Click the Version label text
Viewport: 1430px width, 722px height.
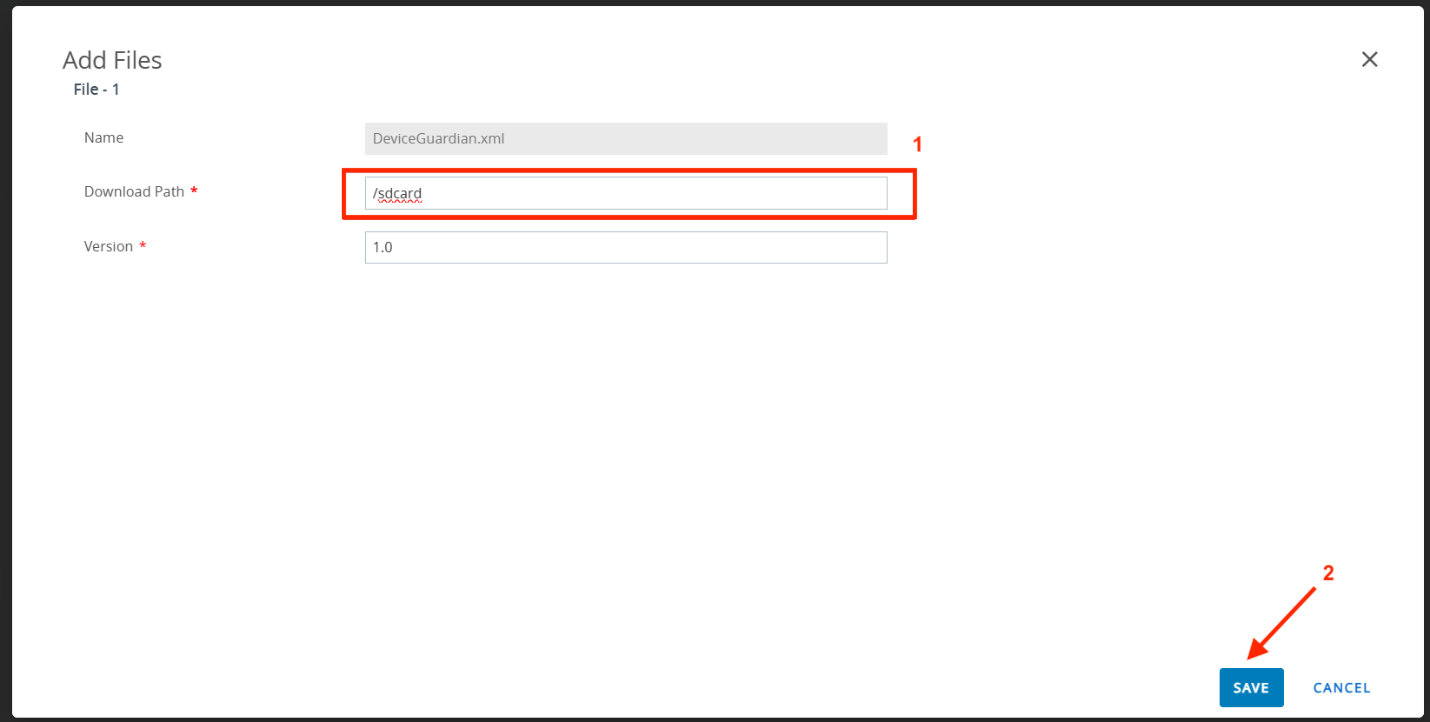[x=108, y=247]
